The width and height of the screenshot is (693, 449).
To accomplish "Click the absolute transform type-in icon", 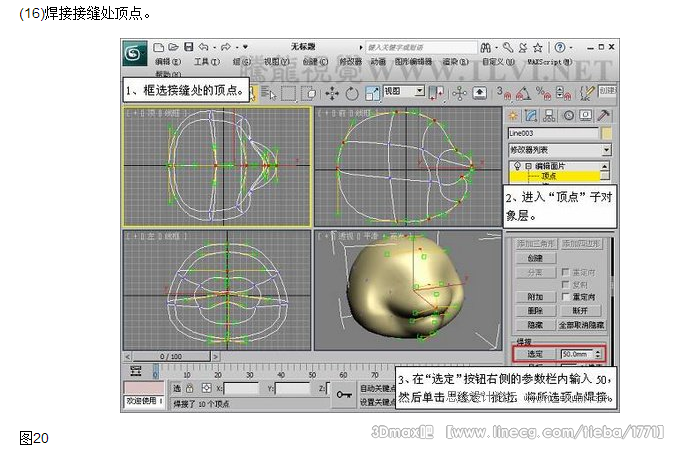I will pyautogui.click(x=206, y=388).
